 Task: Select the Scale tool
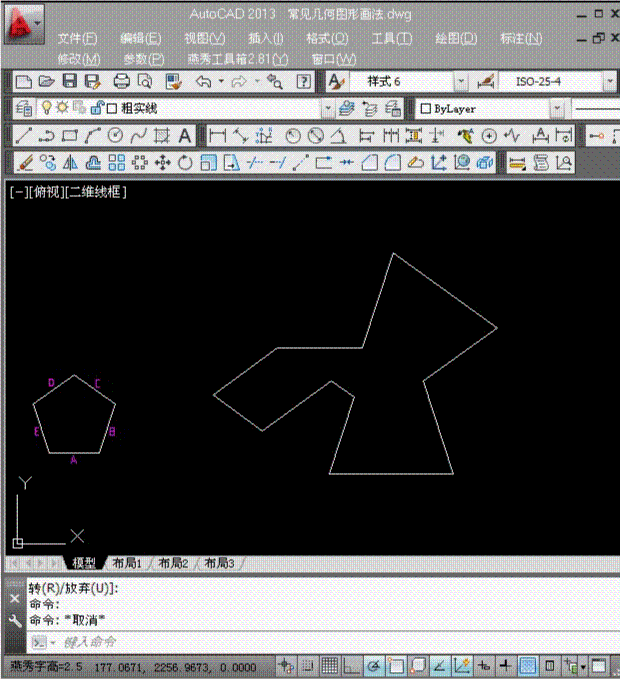[x=208, y=163]
